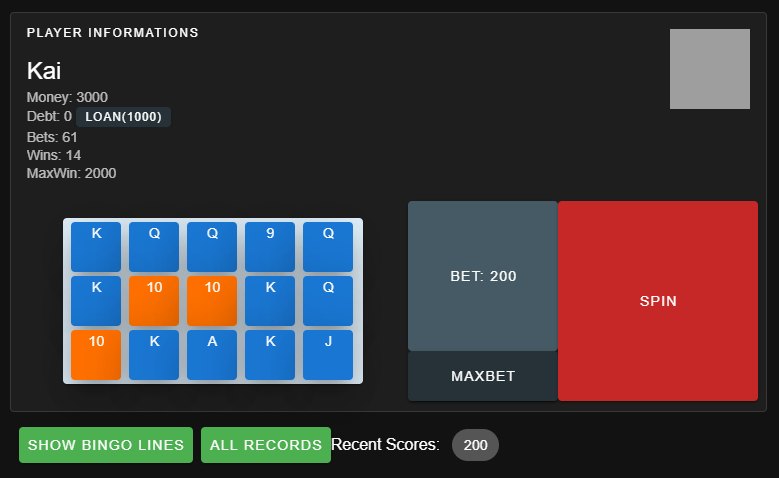Select the A tile in bottom row

tap(212, 355)
